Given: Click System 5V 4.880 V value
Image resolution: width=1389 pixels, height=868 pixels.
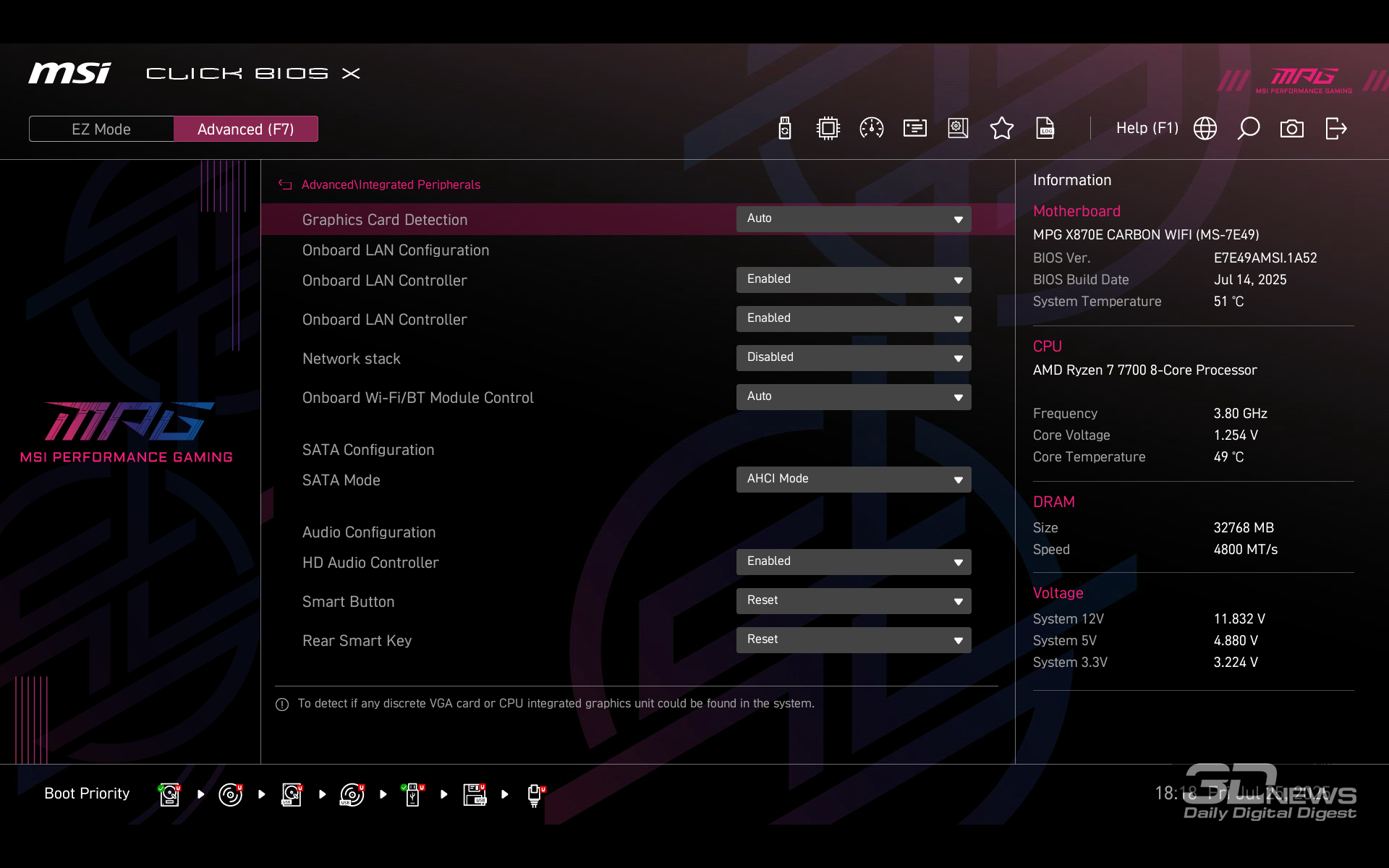Looking at the screenshot, I should [x=1236, y=641].
